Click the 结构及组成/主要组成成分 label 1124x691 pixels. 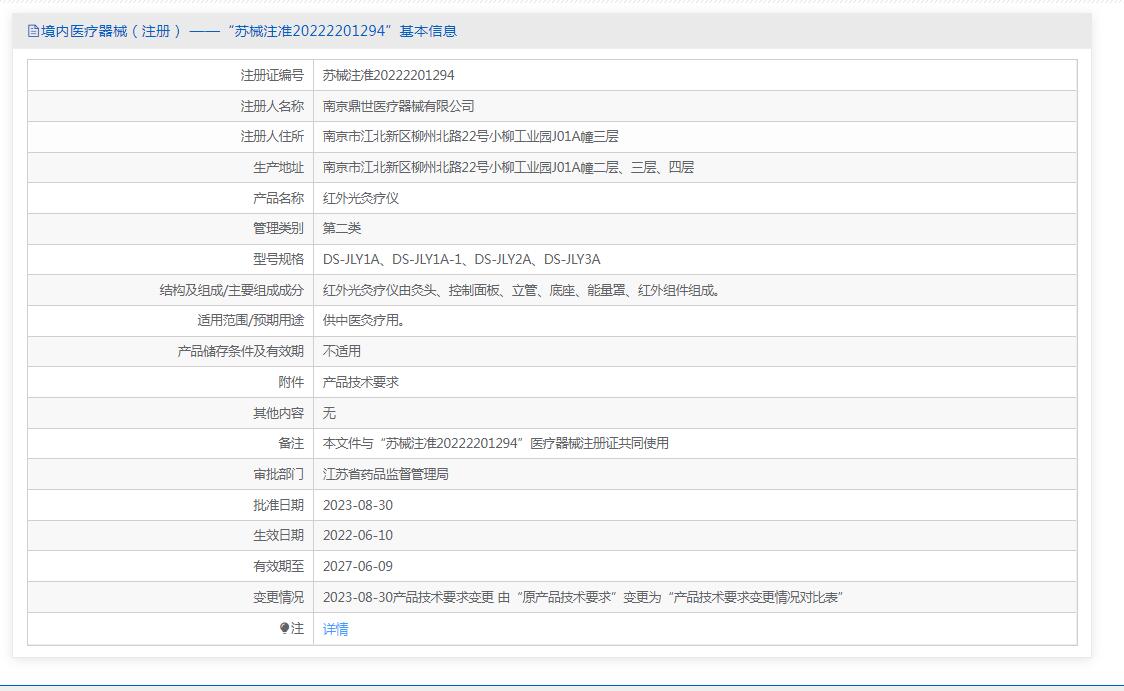(232, 290)
